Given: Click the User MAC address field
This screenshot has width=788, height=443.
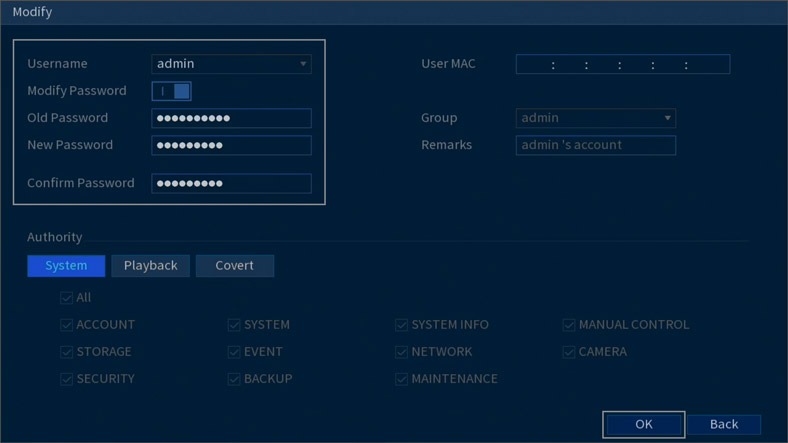Looking at the screenshot, I should tap(622, 64).
